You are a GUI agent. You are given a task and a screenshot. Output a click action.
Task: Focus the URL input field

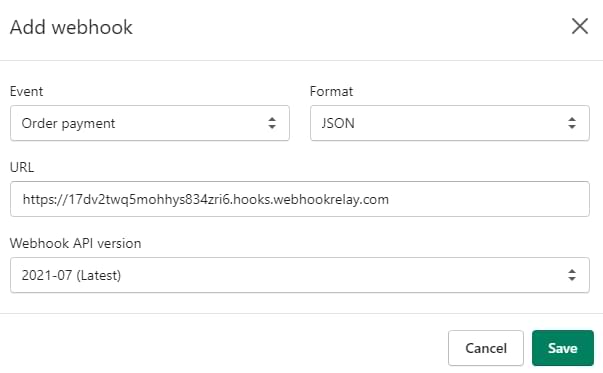(x=300, y=199)
